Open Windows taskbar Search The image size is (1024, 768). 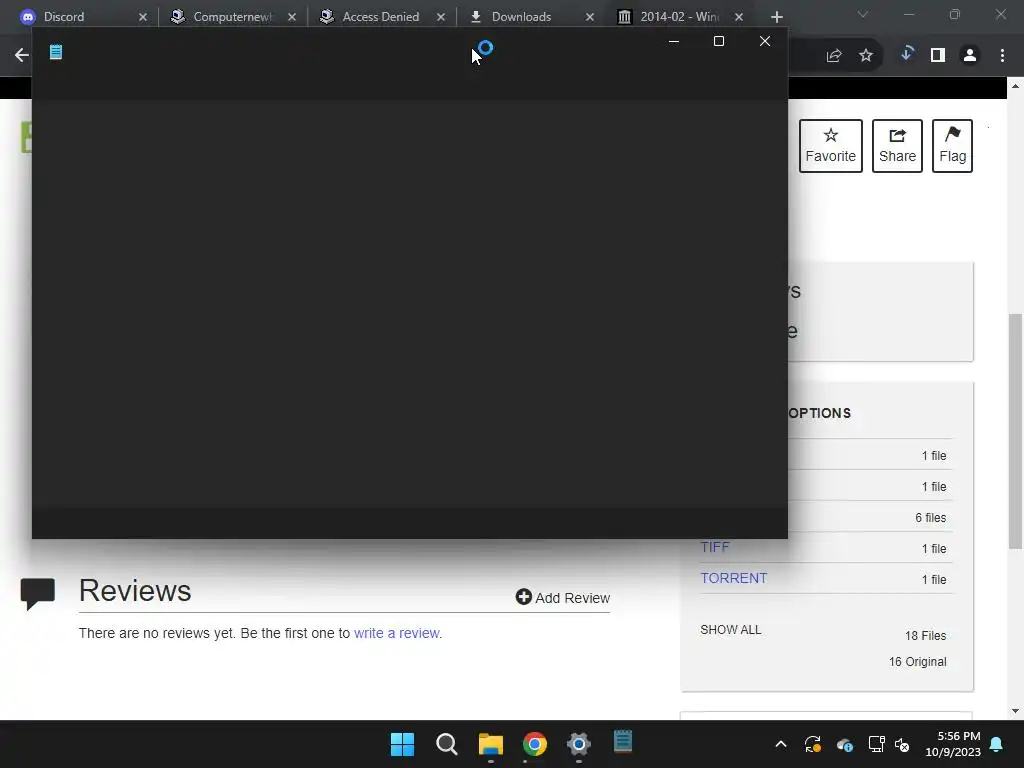pyautogui.click(x=447, y=744)
